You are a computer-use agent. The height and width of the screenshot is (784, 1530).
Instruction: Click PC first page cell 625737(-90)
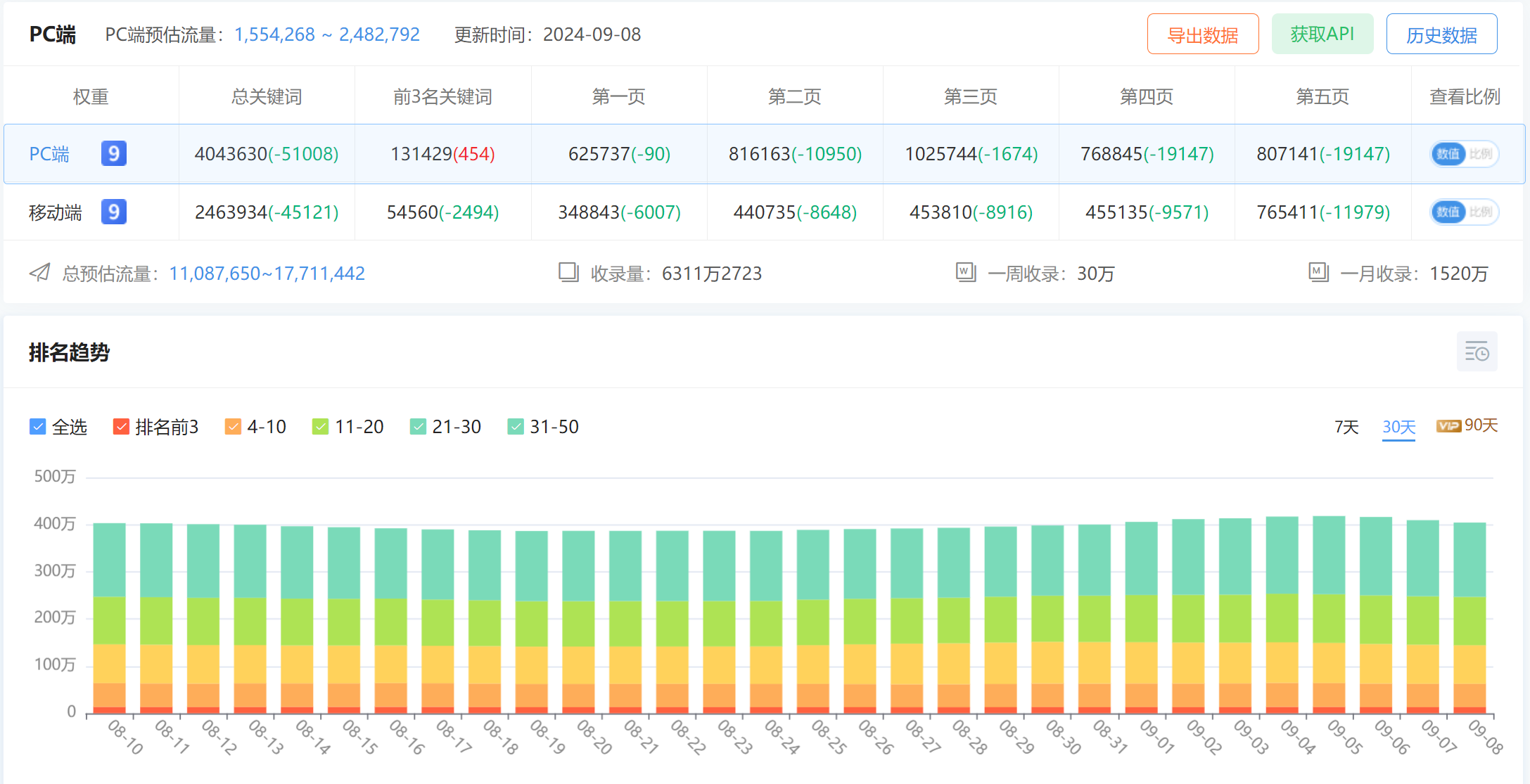[x=619, y=154]
